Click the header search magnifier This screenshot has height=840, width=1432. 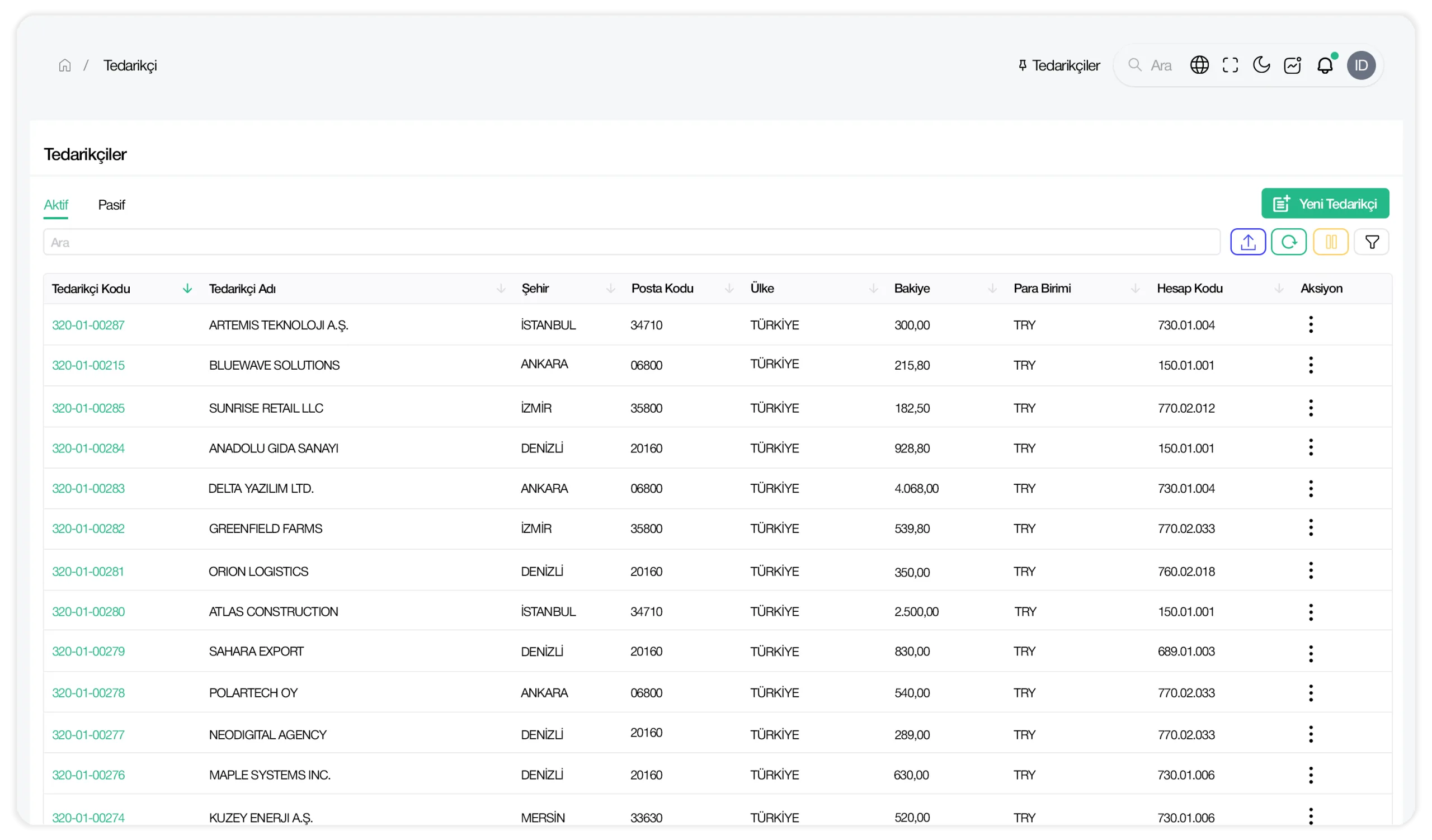(x=1135, y=65)
